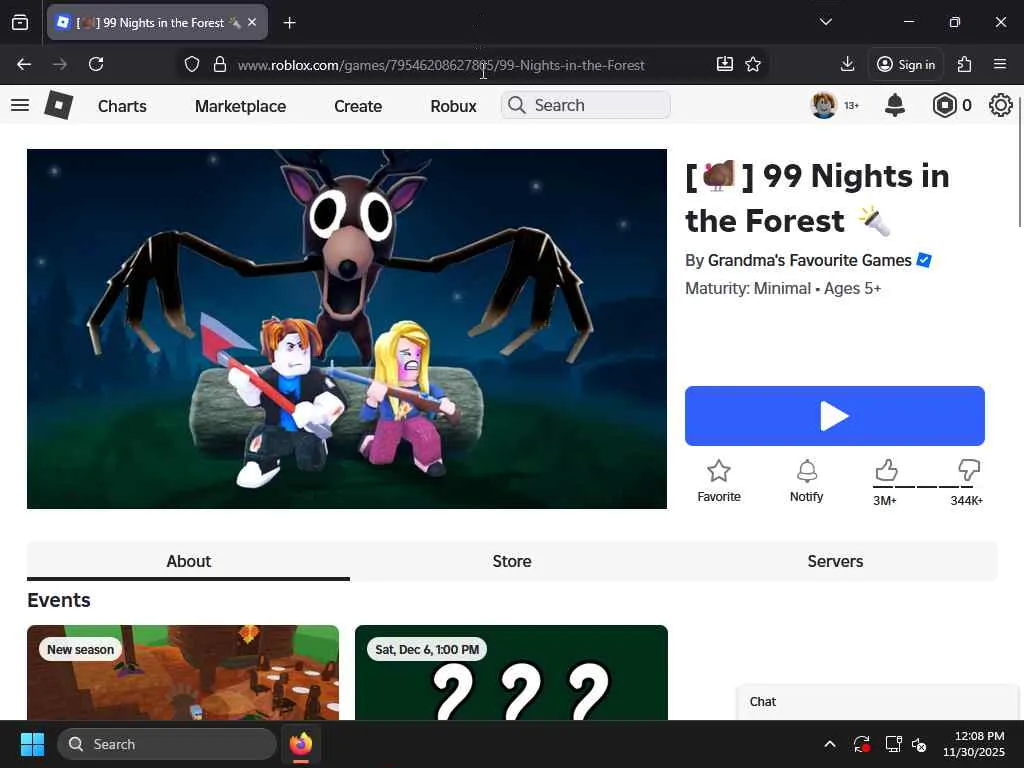Open the network status tray icon
This screenshot has width=1024, height=768.
[893, 744]
